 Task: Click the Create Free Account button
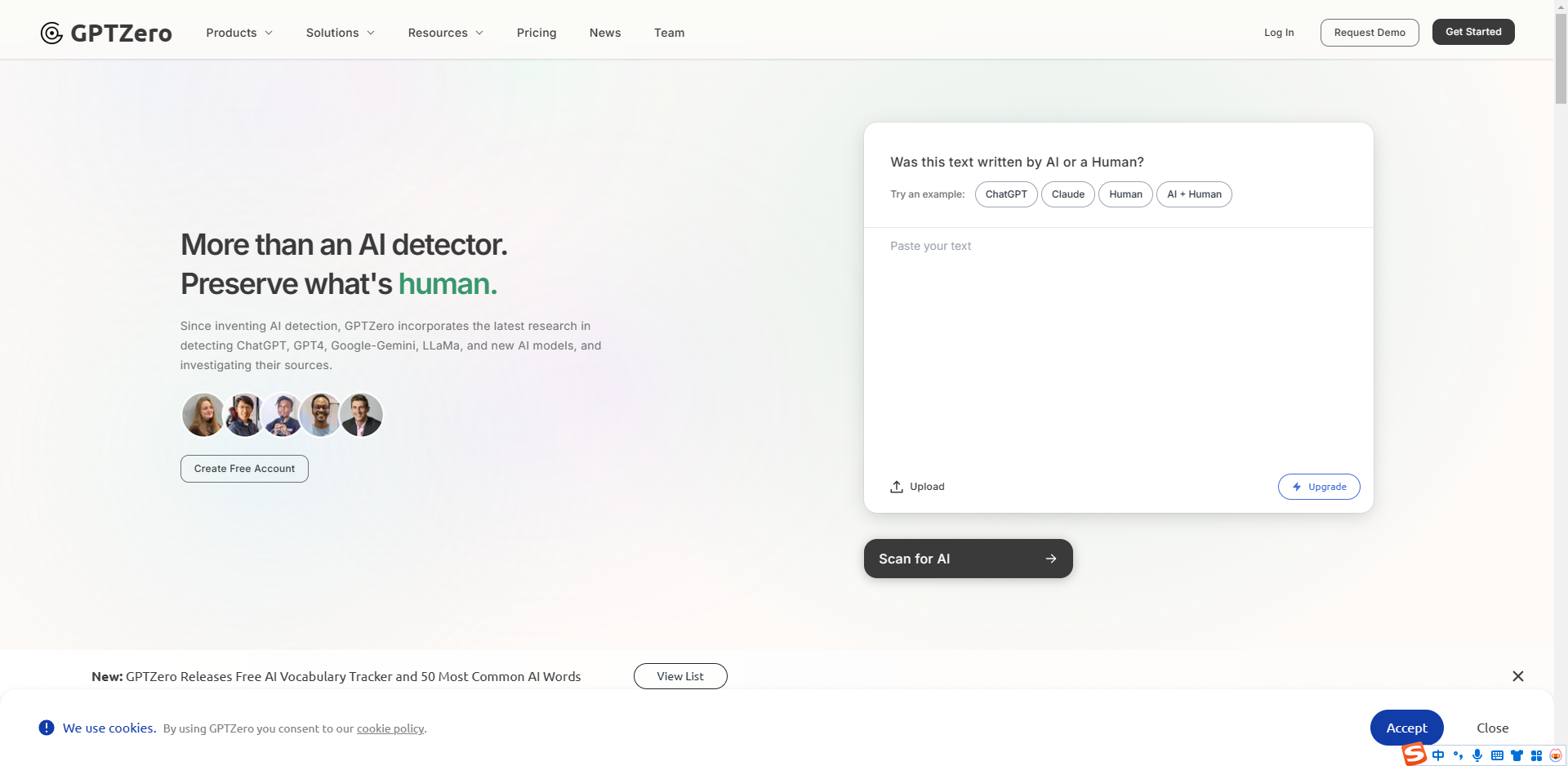pyautogui.click(x=244, y=469)
